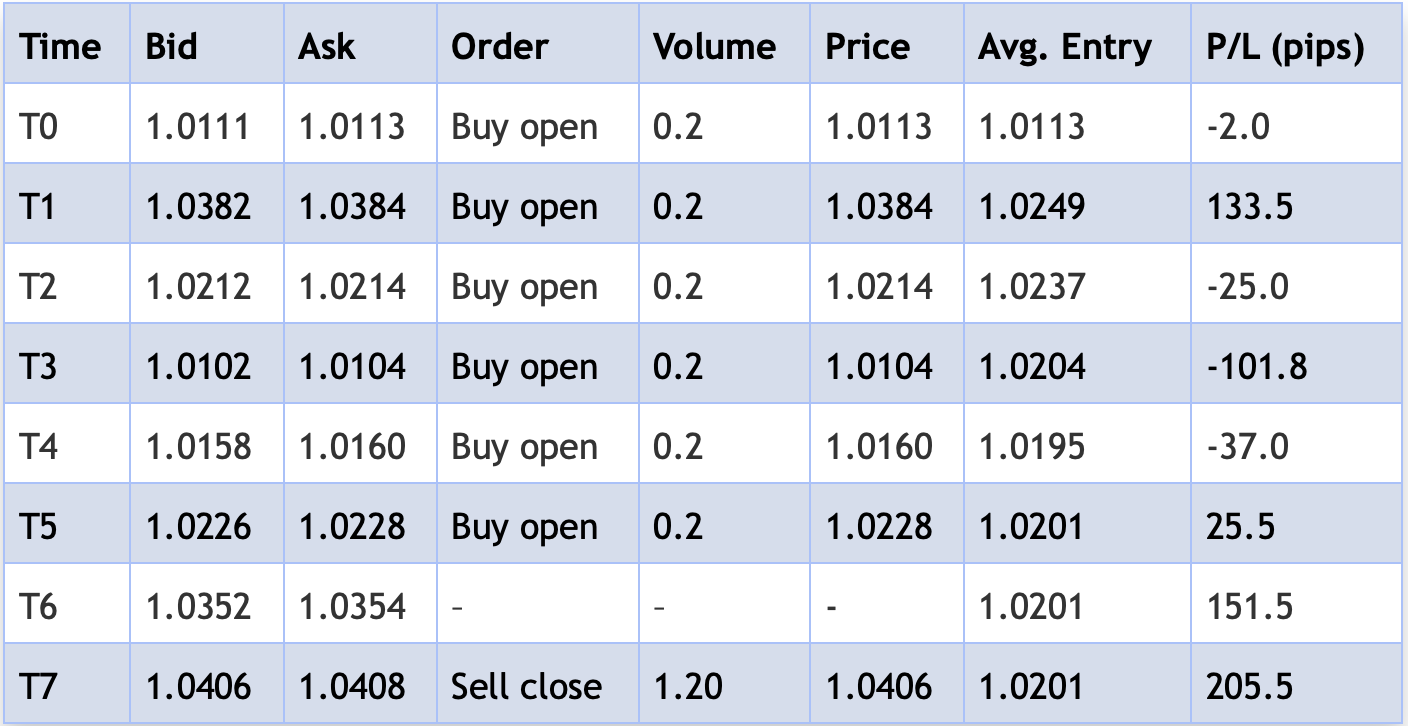Click the Time column header
Screen dimensions: 1408x726
[x=60, y=47]
